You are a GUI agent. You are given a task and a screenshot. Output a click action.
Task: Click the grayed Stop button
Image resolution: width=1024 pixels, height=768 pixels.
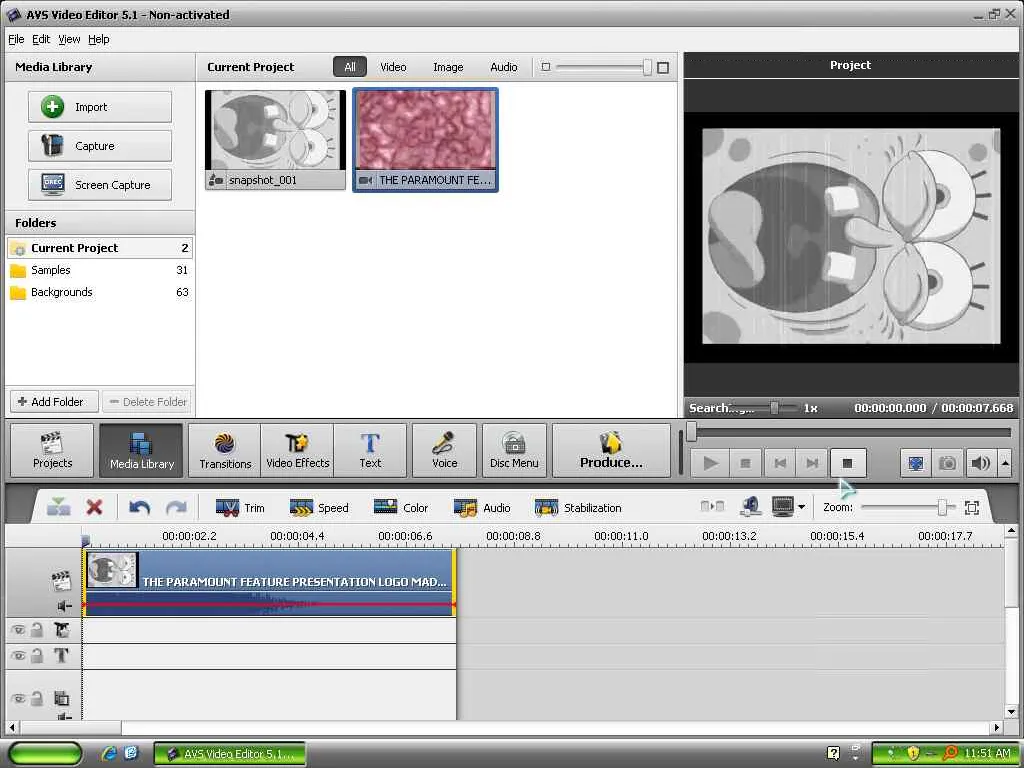(x=745, y=463)
